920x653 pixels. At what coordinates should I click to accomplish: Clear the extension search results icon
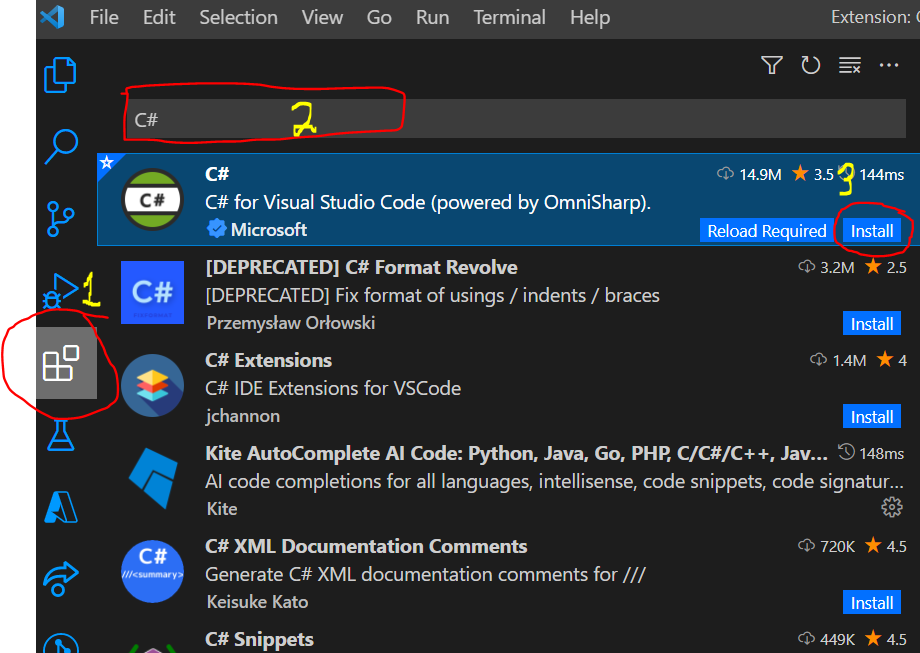point(849,64)
